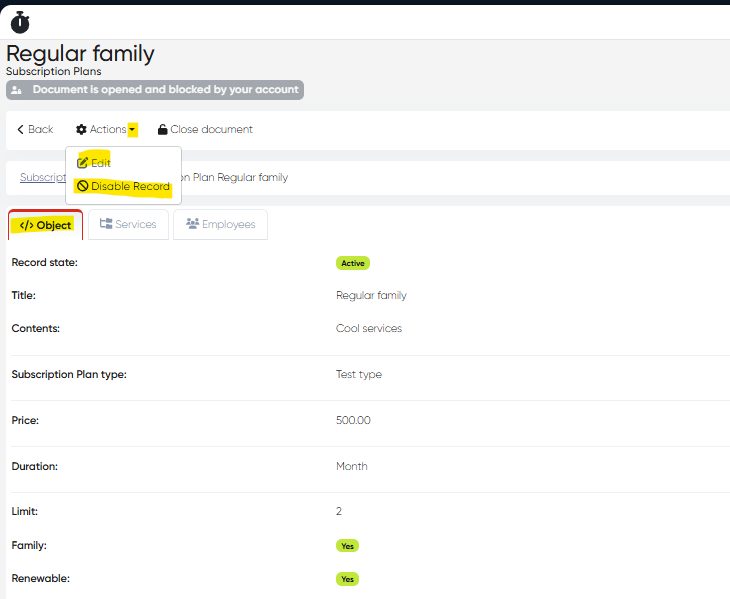
Task: Switch to the Services tab
Action: 128,225
